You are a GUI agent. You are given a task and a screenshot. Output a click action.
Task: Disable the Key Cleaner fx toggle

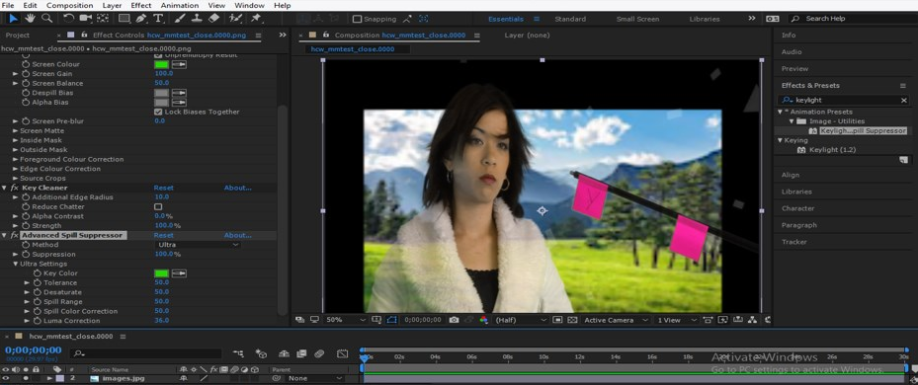click(x=15, y=188)
